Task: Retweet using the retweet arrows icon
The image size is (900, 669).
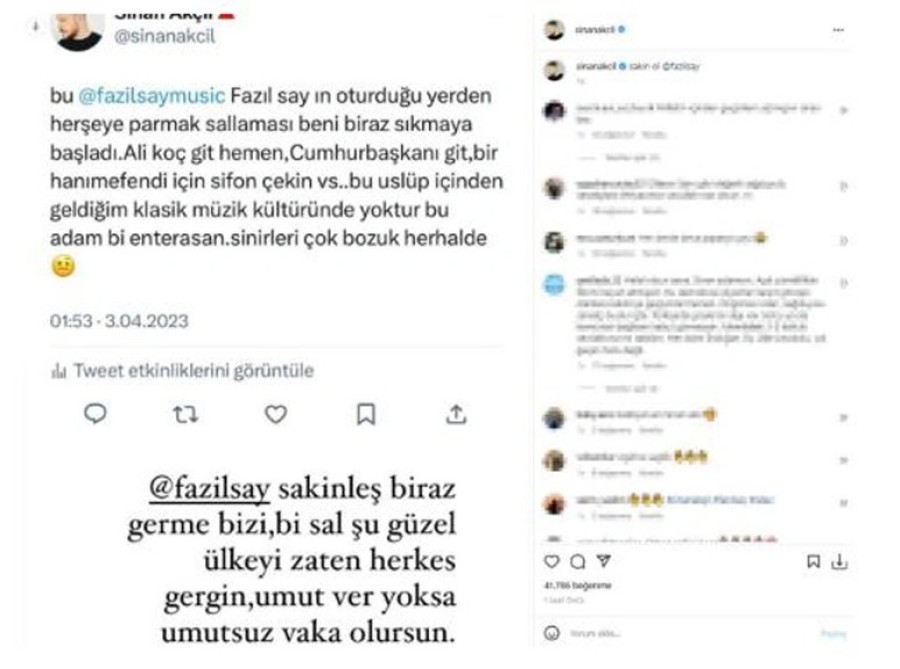Action: tap(185, 414)
